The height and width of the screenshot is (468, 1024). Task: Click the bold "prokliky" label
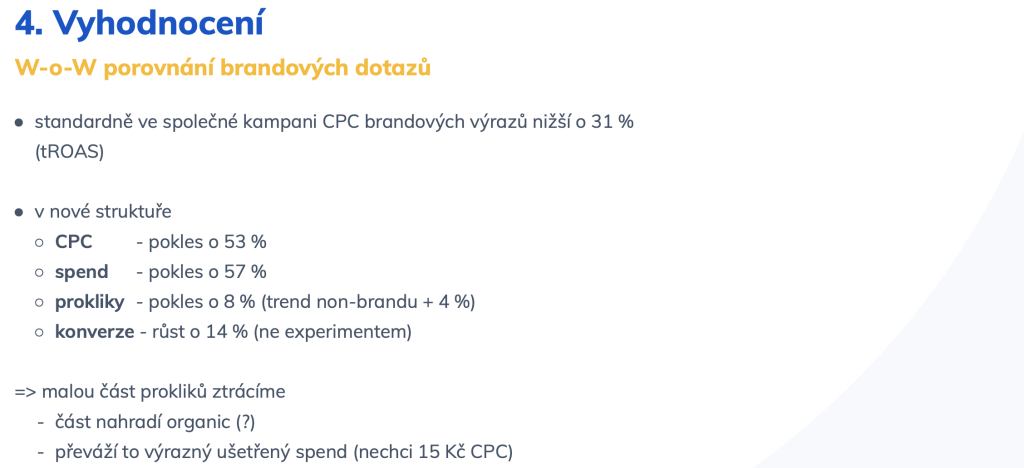[89, 303]
